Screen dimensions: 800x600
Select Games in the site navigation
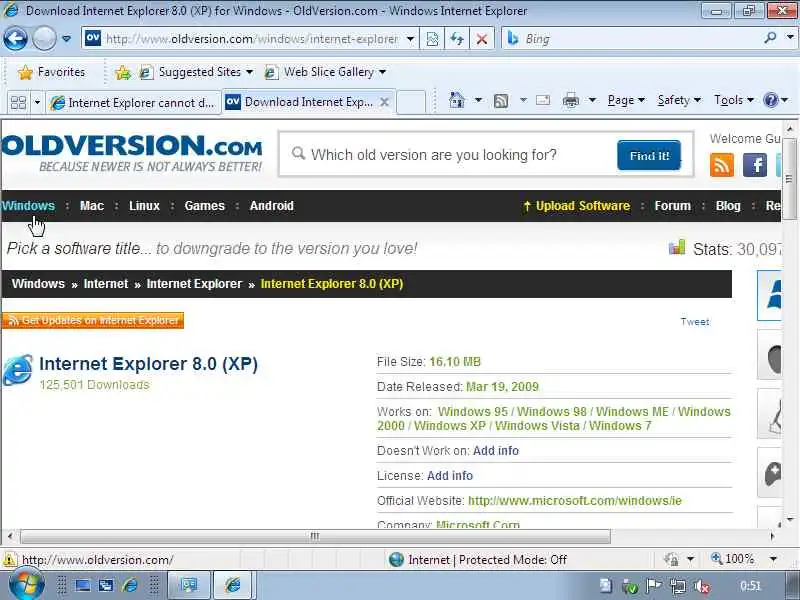(205, 206)
